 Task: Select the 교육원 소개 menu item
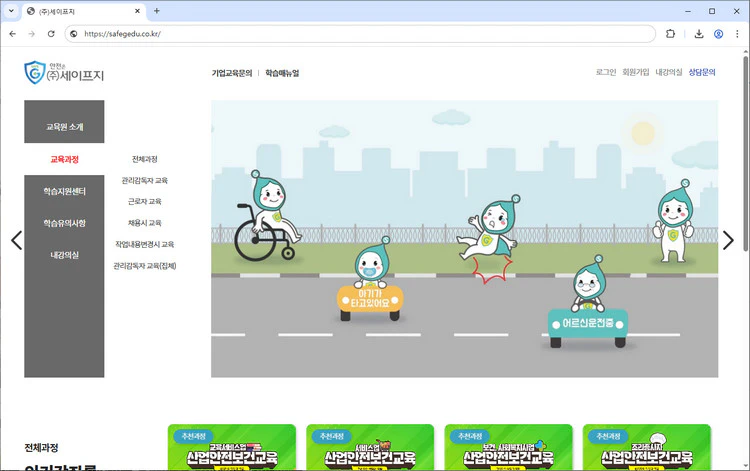click(x=64, y=127)
